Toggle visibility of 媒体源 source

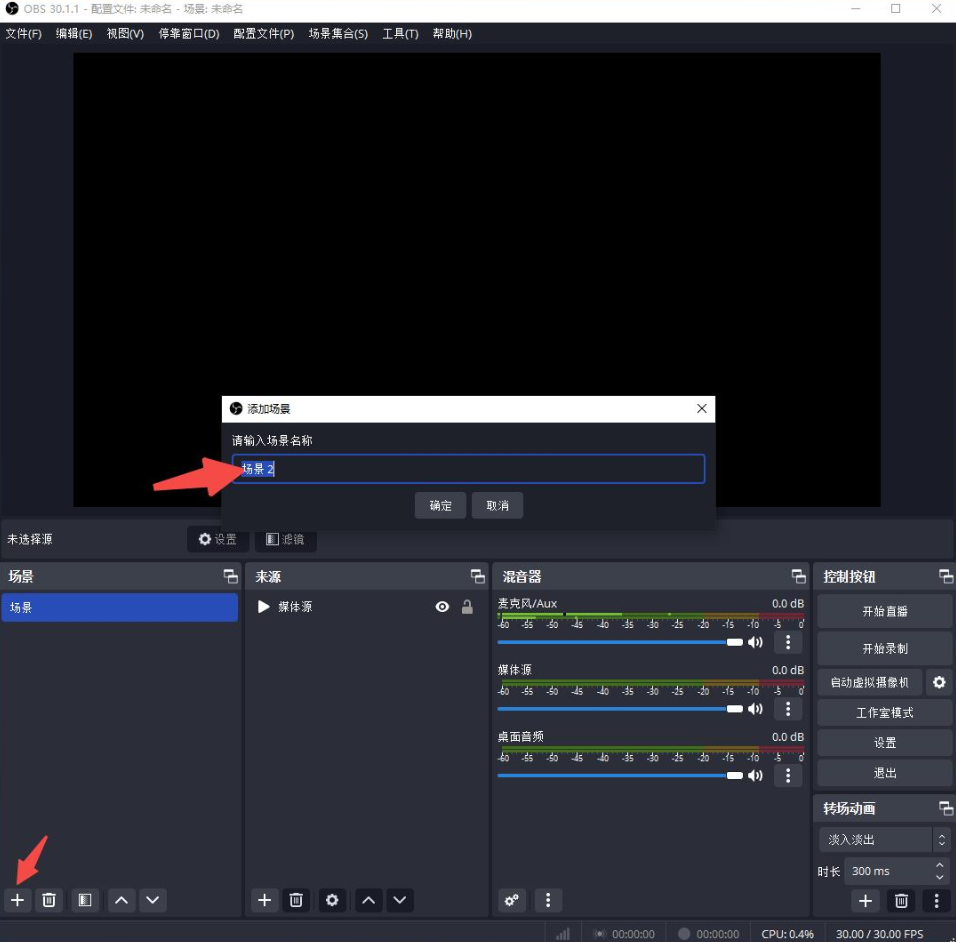tap(442, 607)
